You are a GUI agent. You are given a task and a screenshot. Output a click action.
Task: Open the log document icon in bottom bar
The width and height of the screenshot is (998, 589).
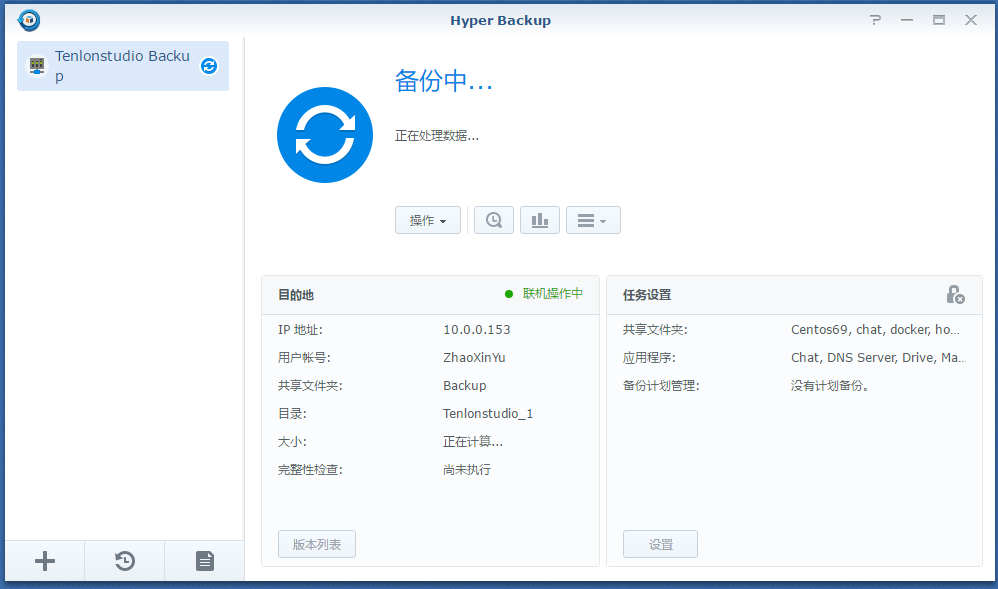point(205,561)
